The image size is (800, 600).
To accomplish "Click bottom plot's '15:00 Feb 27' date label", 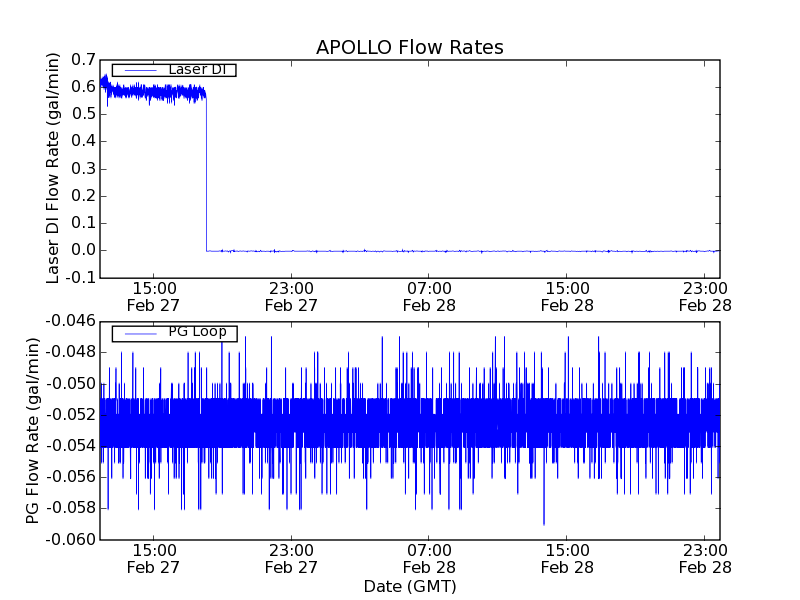I will point(154,559).
